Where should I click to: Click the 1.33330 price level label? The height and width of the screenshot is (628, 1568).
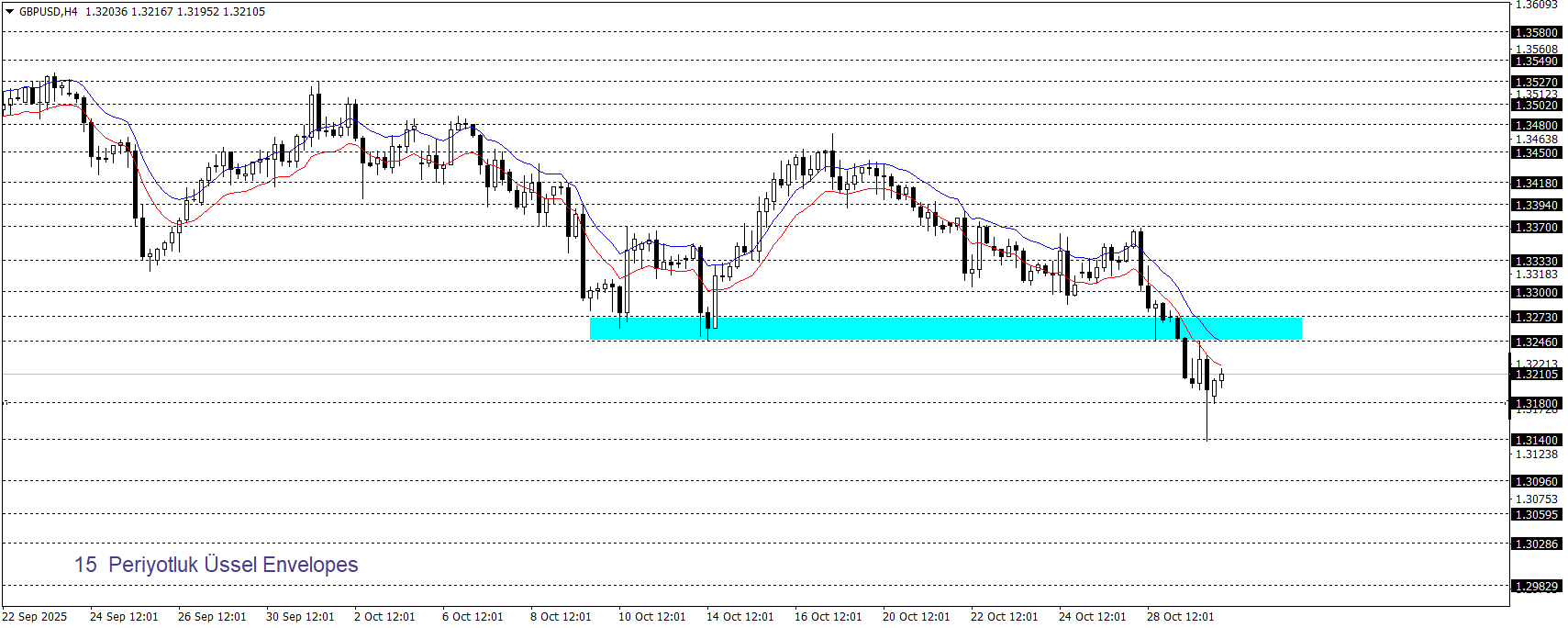(1536, 262)
